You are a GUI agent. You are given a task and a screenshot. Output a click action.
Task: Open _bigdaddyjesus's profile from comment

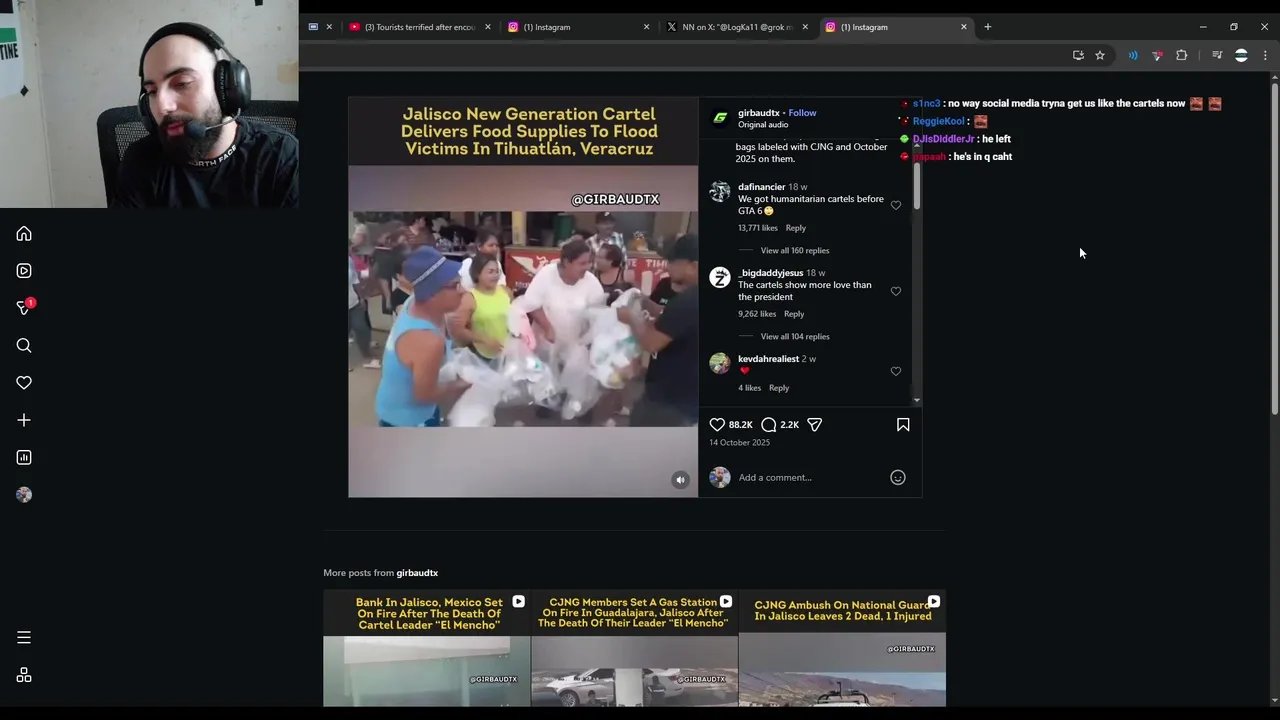coord(770,273)
